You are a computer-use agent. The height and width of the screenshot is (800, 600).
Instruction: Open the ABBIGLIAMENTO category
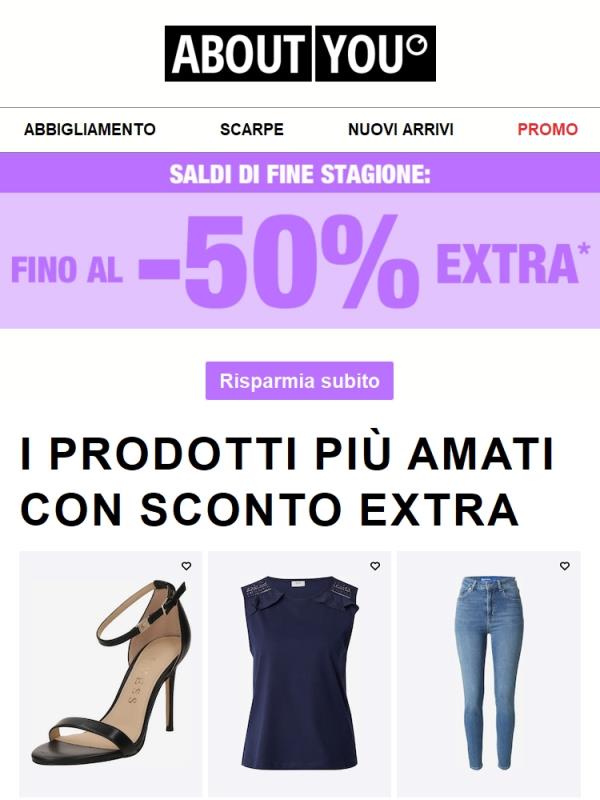point(90,129)
